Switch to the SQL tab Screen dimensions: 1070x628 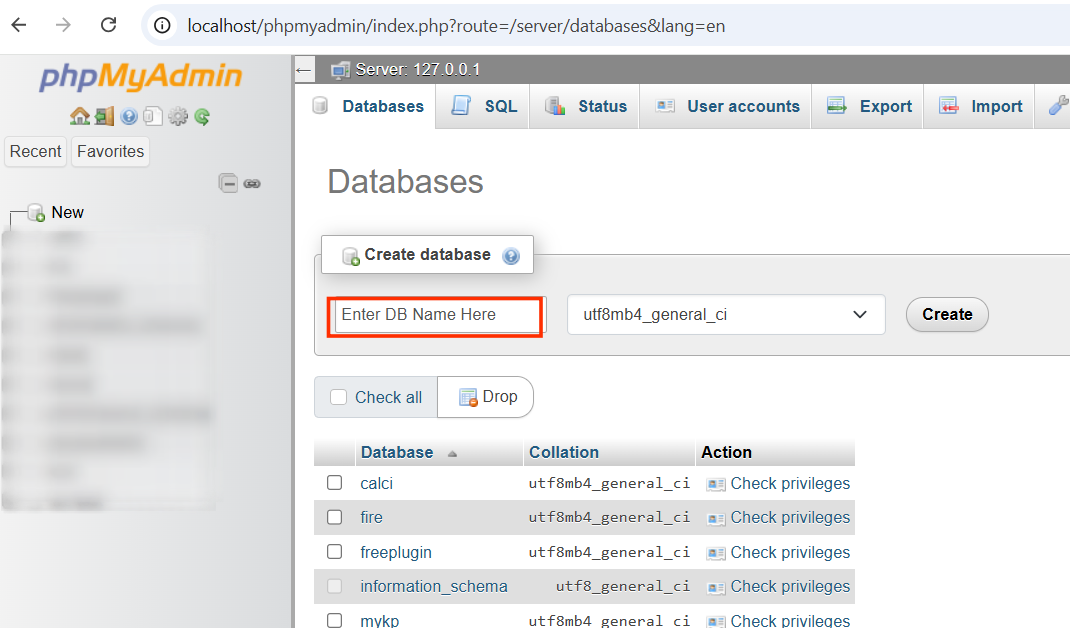tap(482, 105)
